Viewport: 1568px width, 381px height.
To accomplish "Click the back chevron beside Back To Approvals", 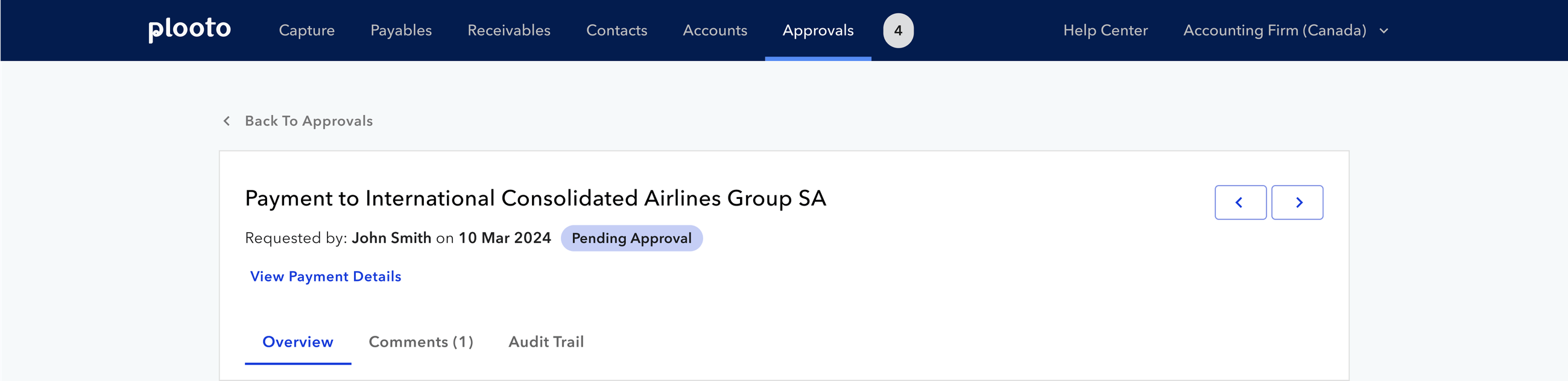I will tap(226, 121).
